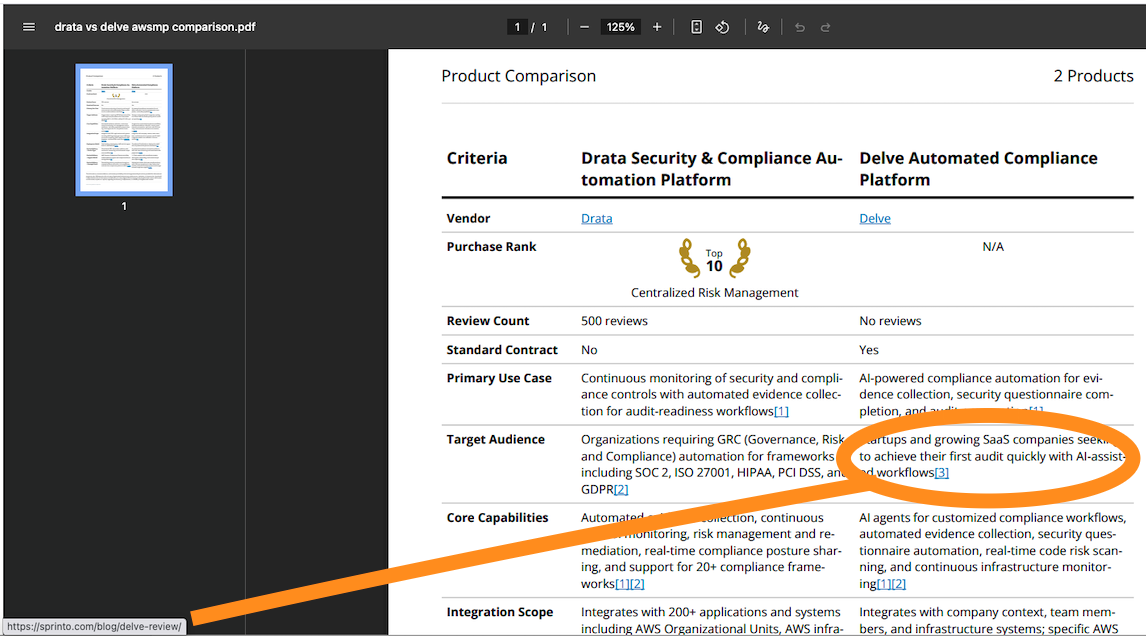Open the Drata vendor link
The height and width of the screenshot is (636, 1146).
(x=596, y=218)
